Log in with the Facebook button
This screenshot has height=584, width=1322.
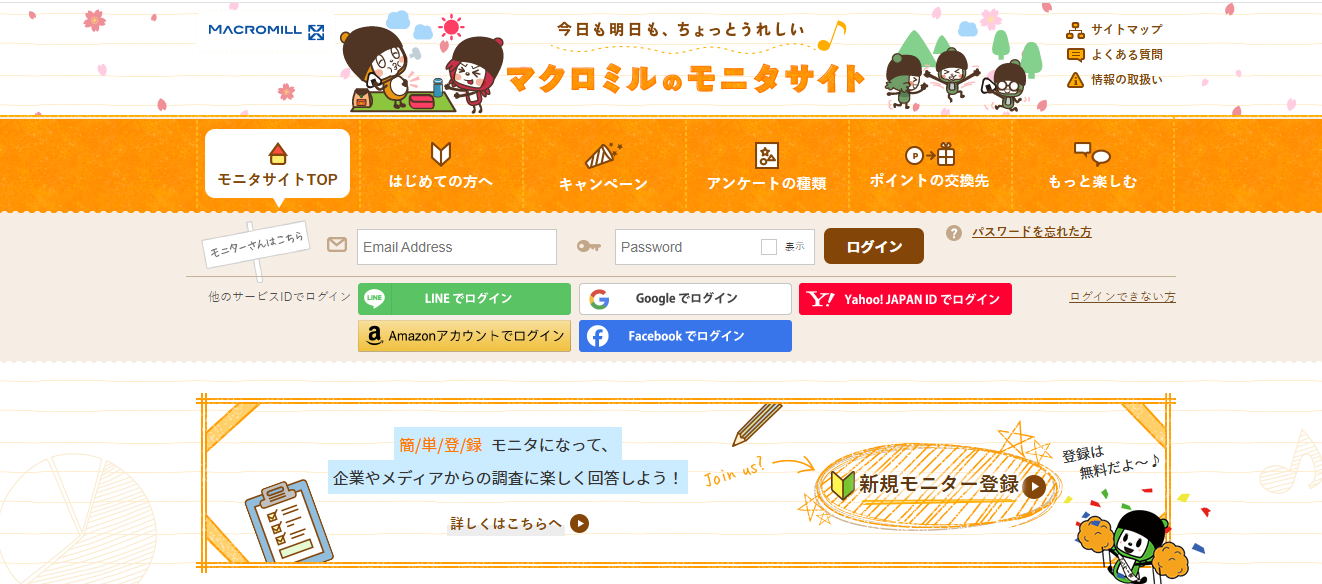(685, 336)
